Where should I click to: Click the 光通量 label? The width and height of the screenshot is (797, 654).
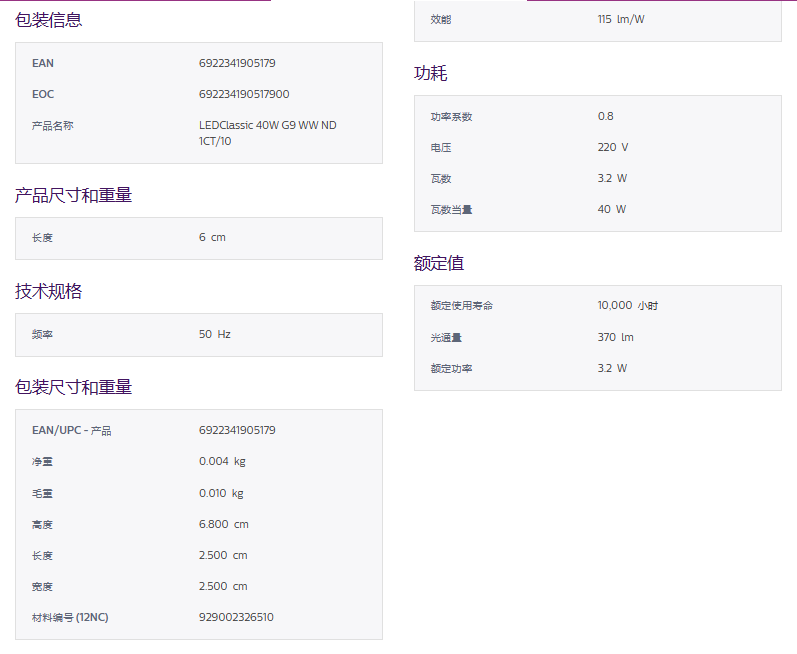point(446,337)
